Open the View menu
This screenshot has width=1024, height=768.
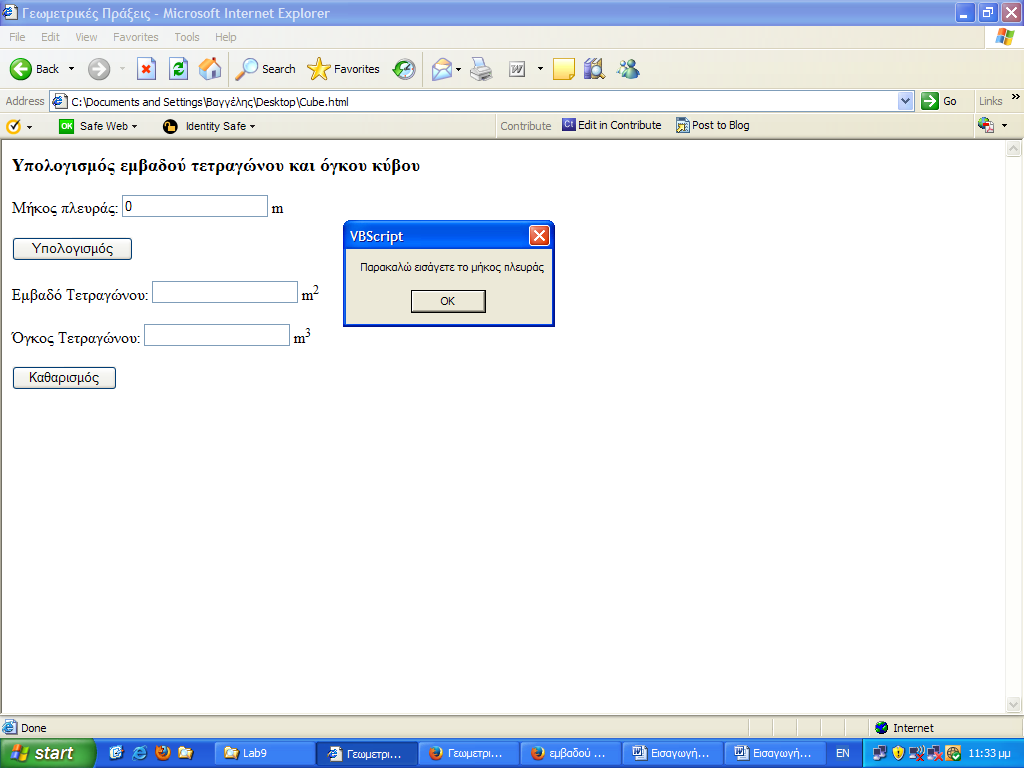86,37
